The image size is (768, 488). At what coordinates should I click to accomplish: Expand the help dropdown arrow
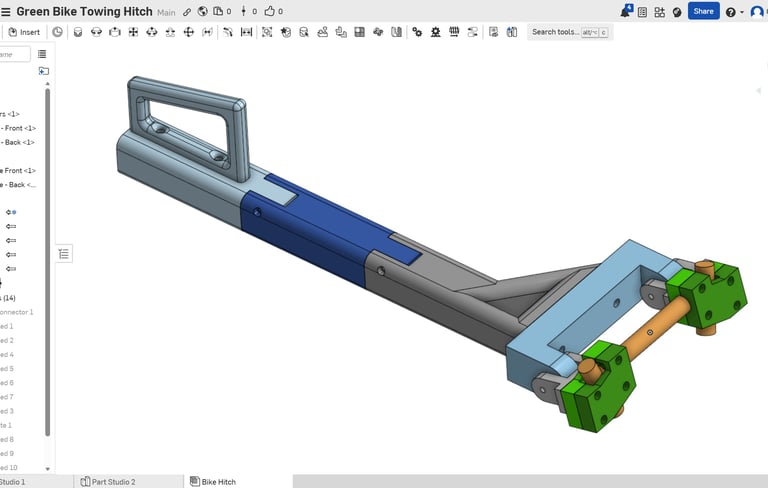click(742, 12)
